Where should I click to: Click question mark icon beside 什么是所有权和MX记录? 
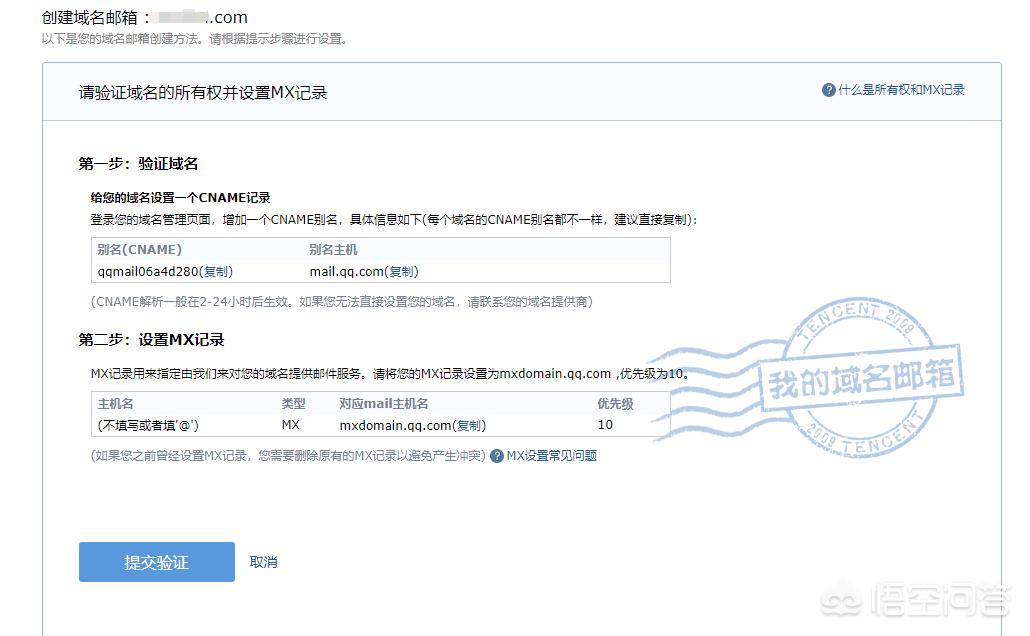[828, 90]
